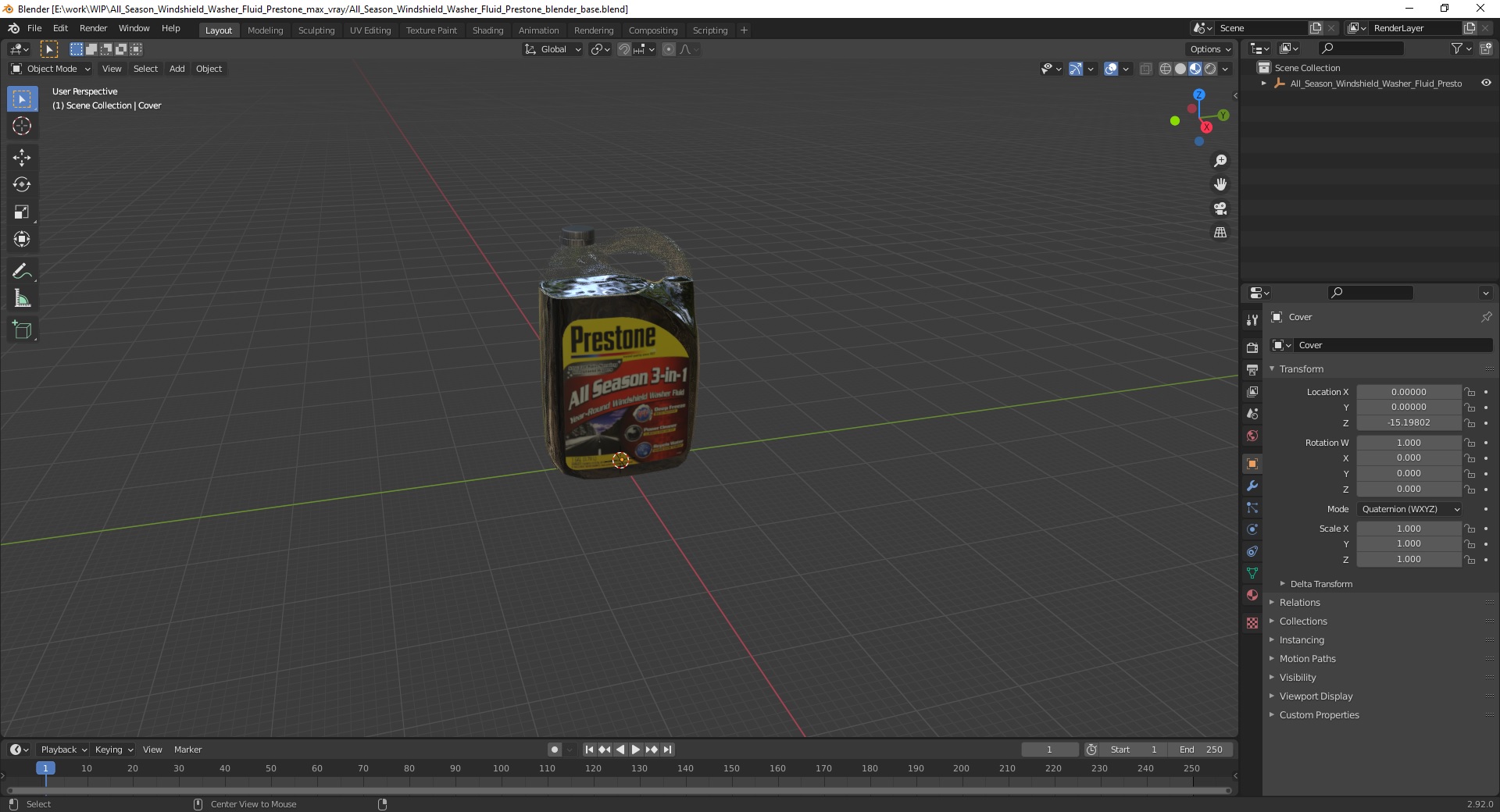Open the Render properties tab
The image size is (1500, 812).
coord(1252,347)
